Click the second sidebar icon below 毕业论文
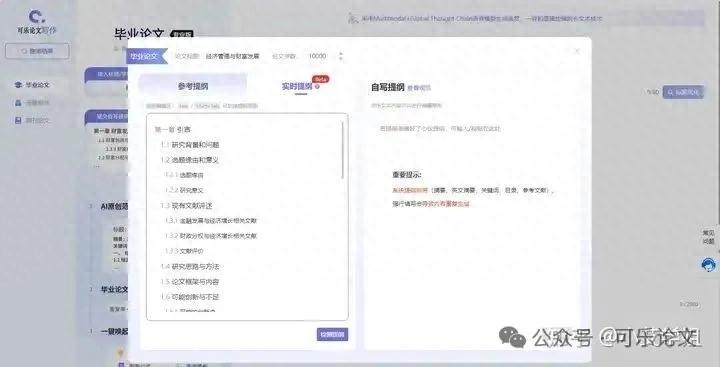This screenshot has width=720, height=367. coord(18,103)
